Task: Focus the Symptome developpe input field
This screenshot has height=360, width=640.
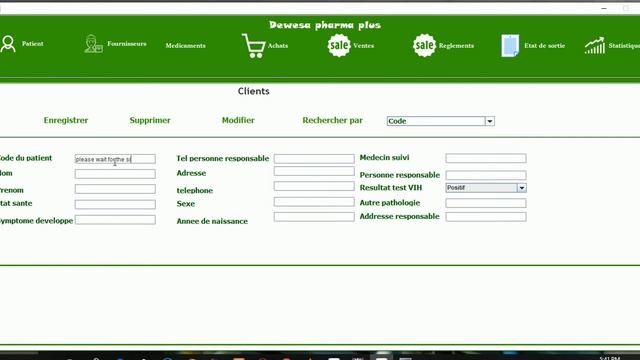Action: [115, 220]
